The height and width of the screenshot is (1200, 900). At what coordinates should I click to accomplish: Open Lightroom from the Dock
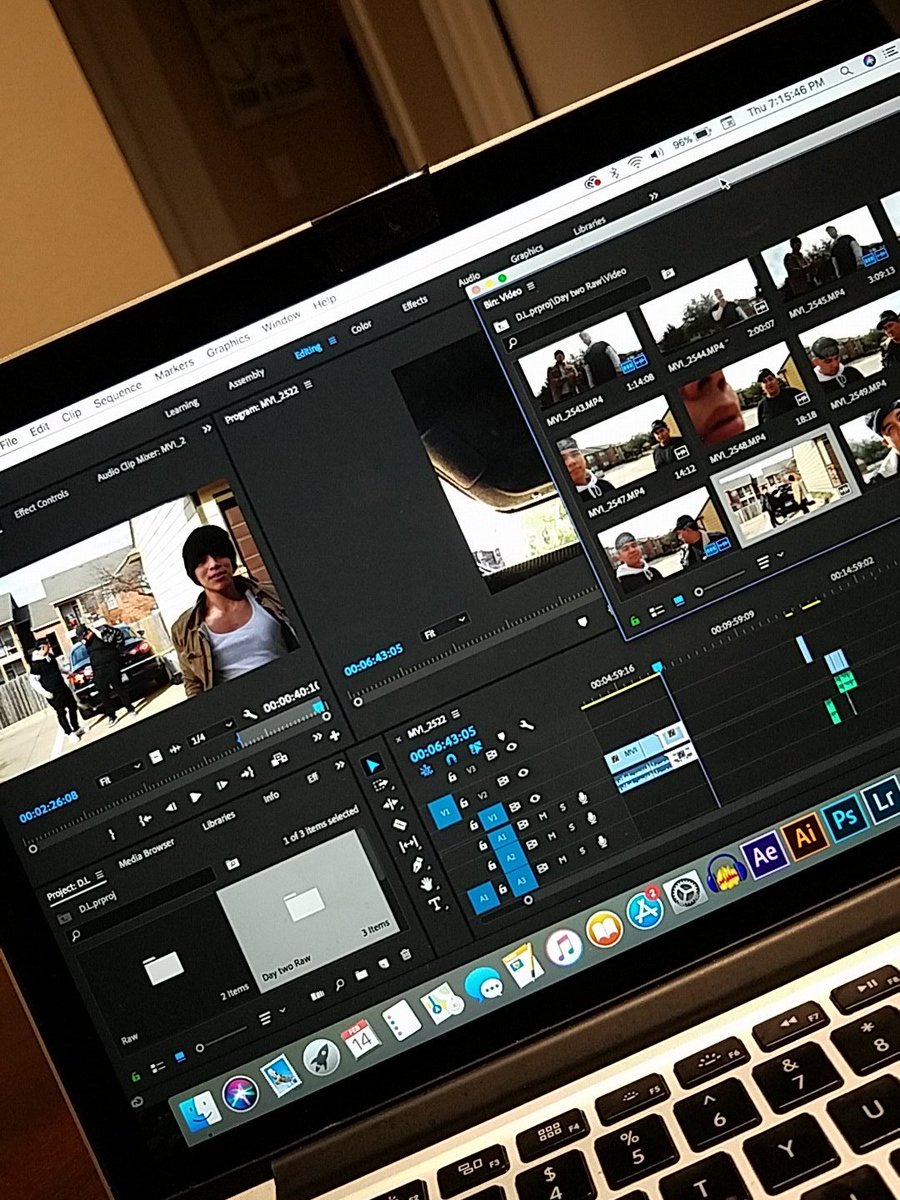(882, 801)
